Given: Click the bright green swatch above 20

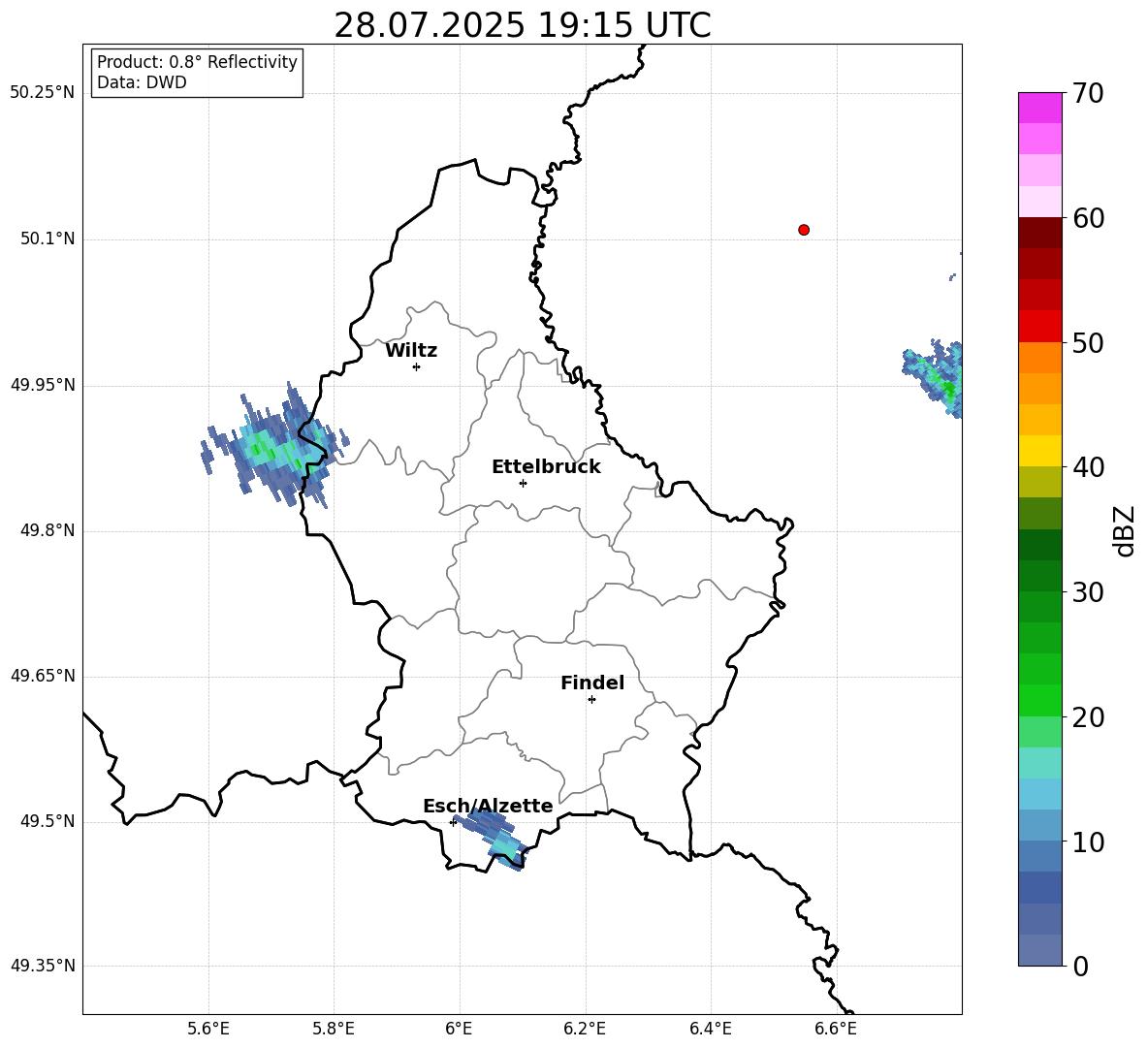Looking at the screenshot, I should [1039, 700].
